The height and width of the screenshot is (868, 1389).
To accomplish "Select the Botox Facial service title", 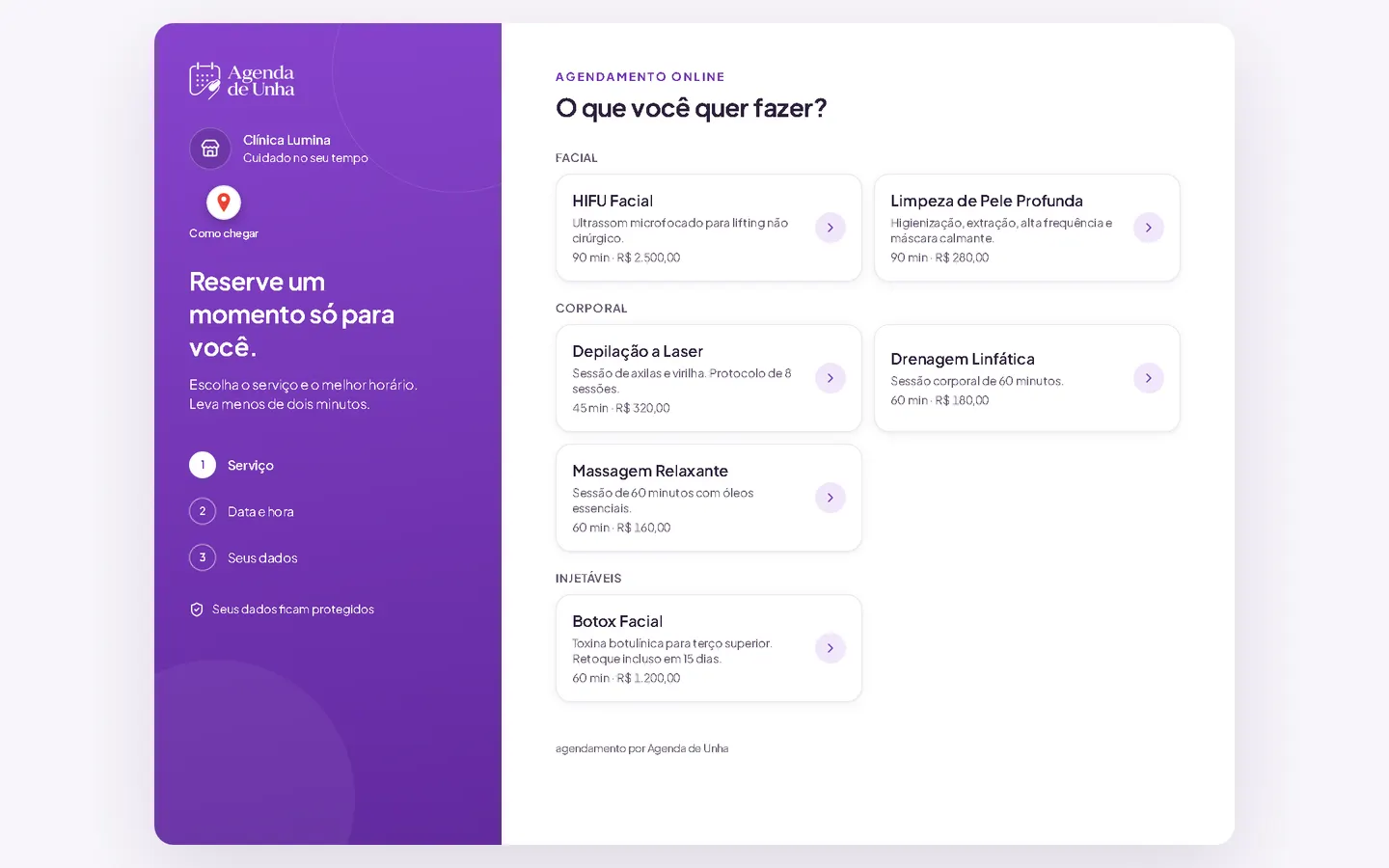I will (617, 621).
